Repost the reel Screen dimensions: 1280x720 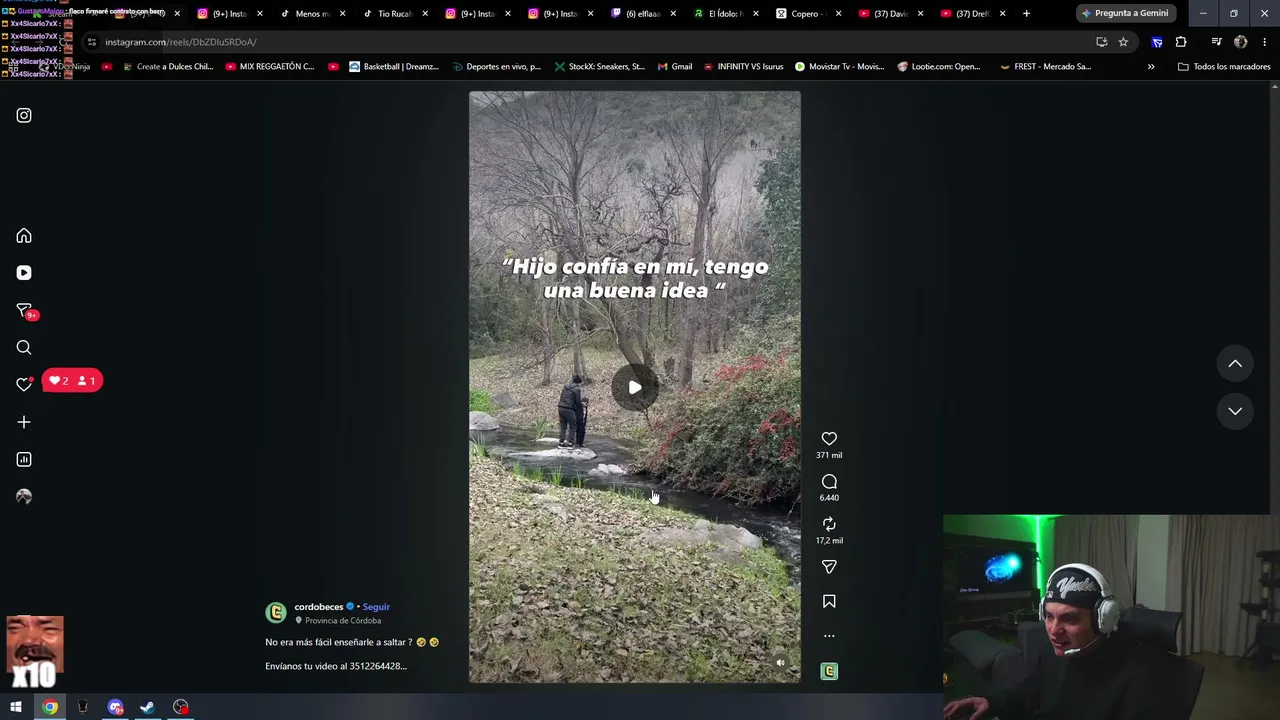click(829, 524)
